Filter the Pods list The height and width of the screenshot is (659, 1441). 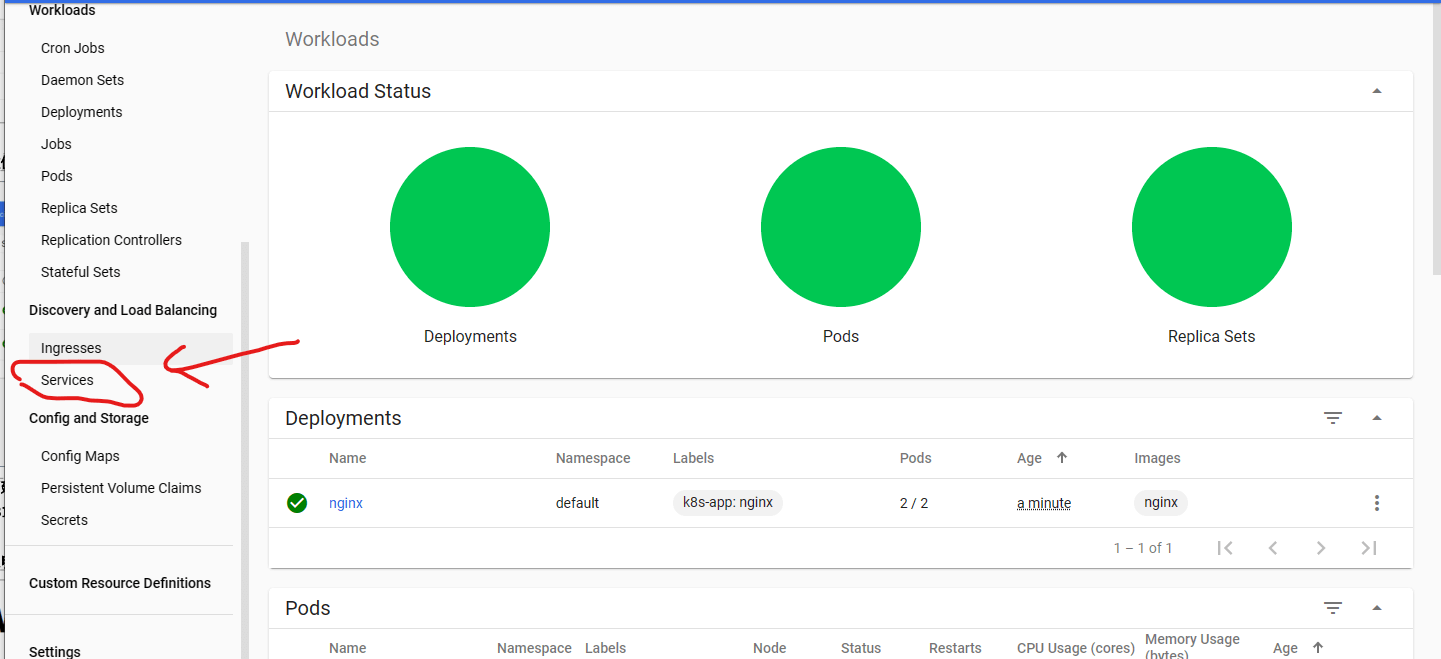click(1333, 608)
